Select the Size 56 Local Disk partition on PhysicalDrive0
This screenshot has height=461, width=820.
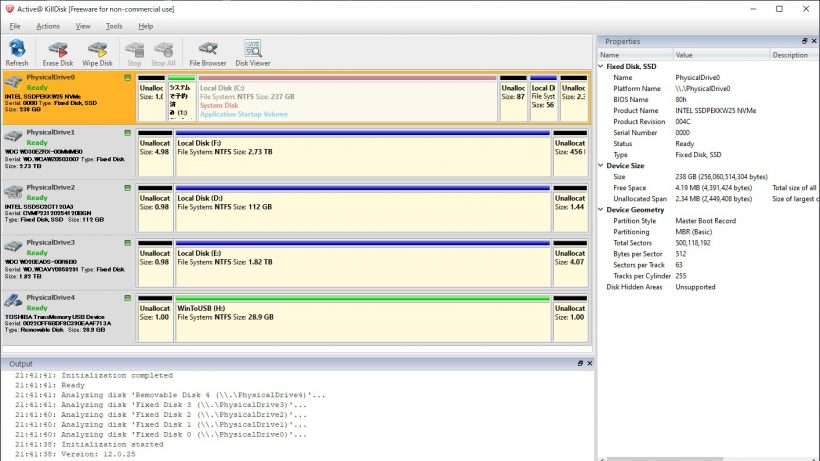click(x=543, y=98)
